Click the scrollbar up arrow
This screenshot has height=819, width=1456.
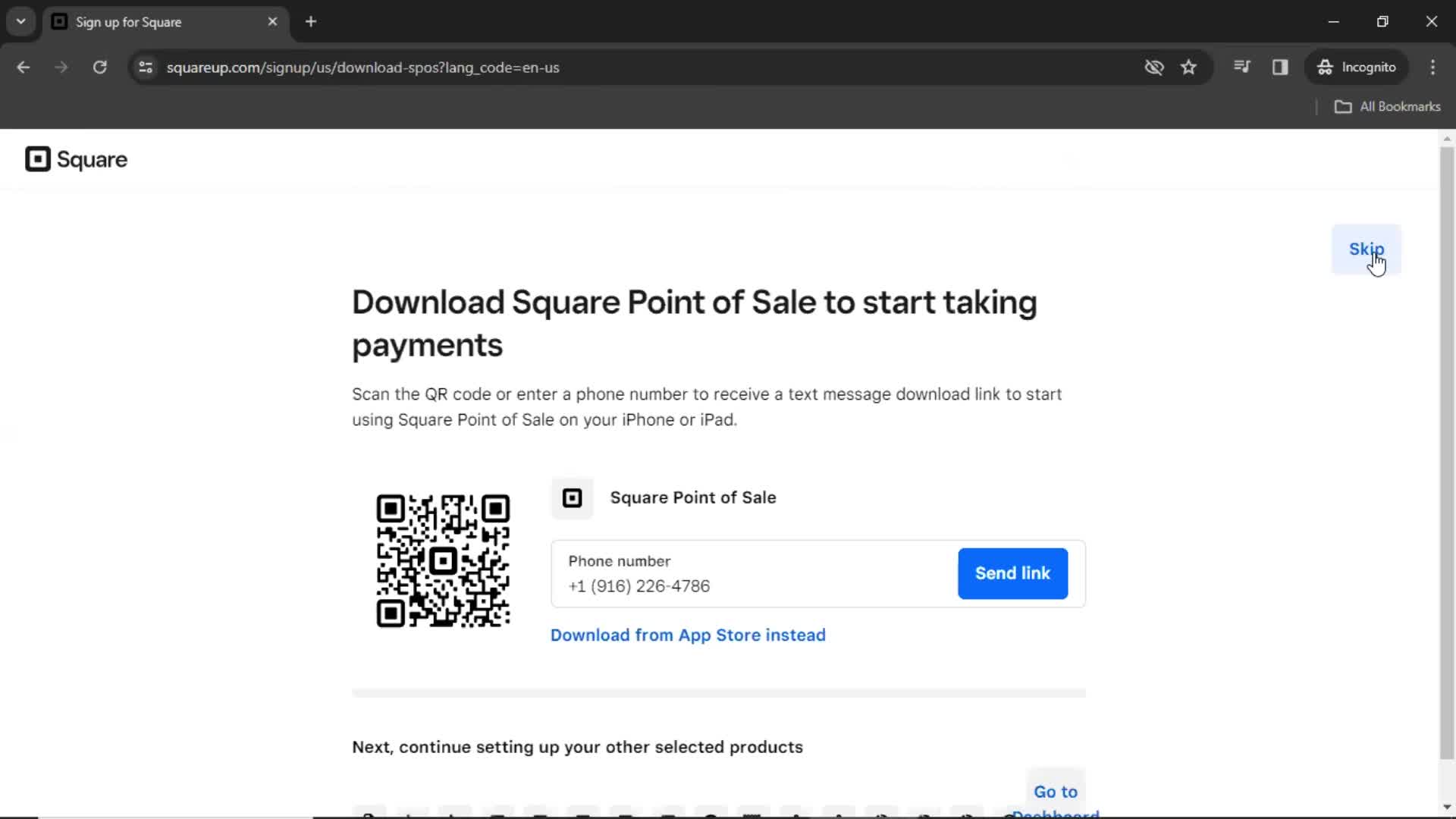coord(1447,139)
